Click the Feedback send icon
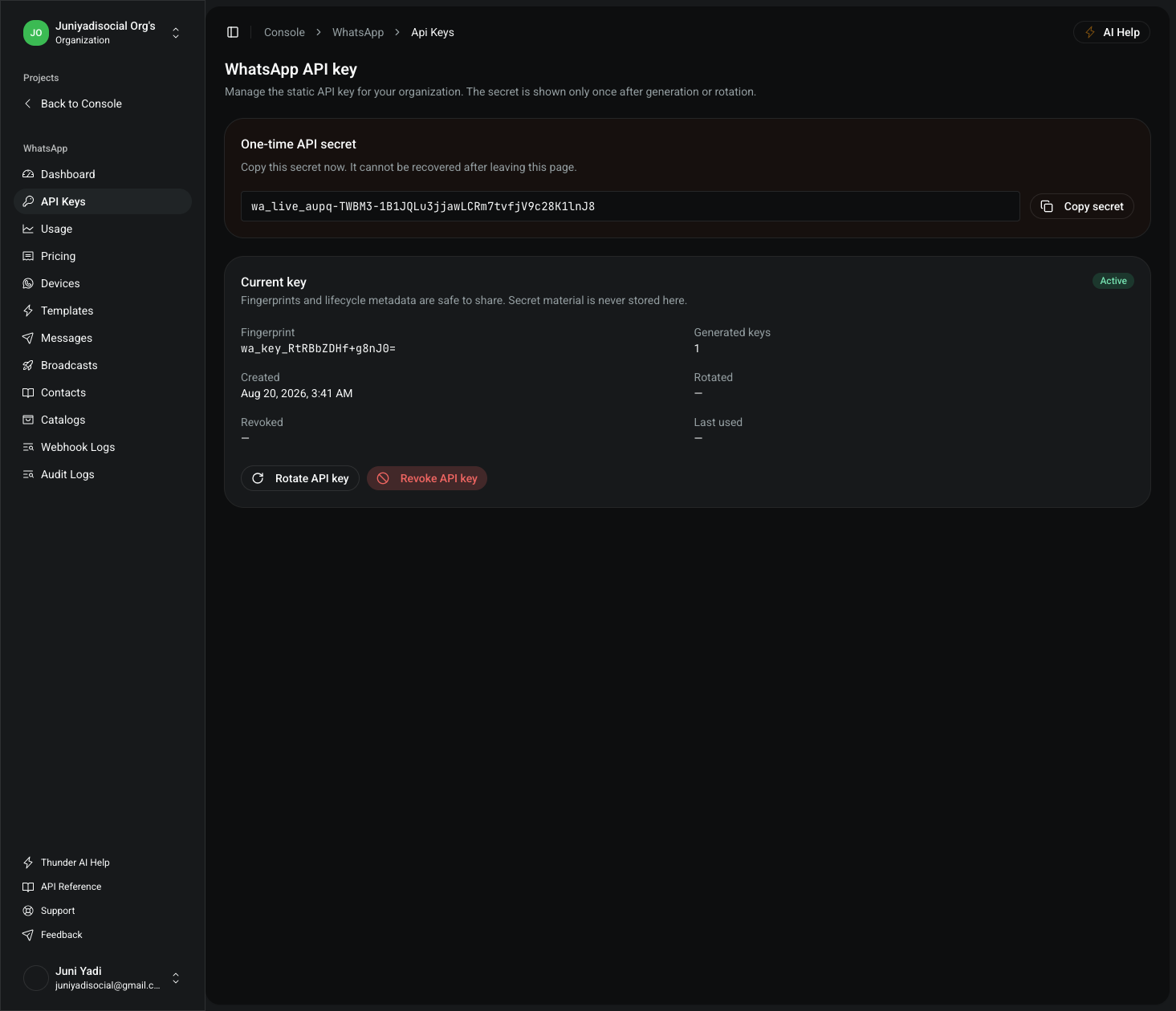1176x1011 pixels. 28,935
